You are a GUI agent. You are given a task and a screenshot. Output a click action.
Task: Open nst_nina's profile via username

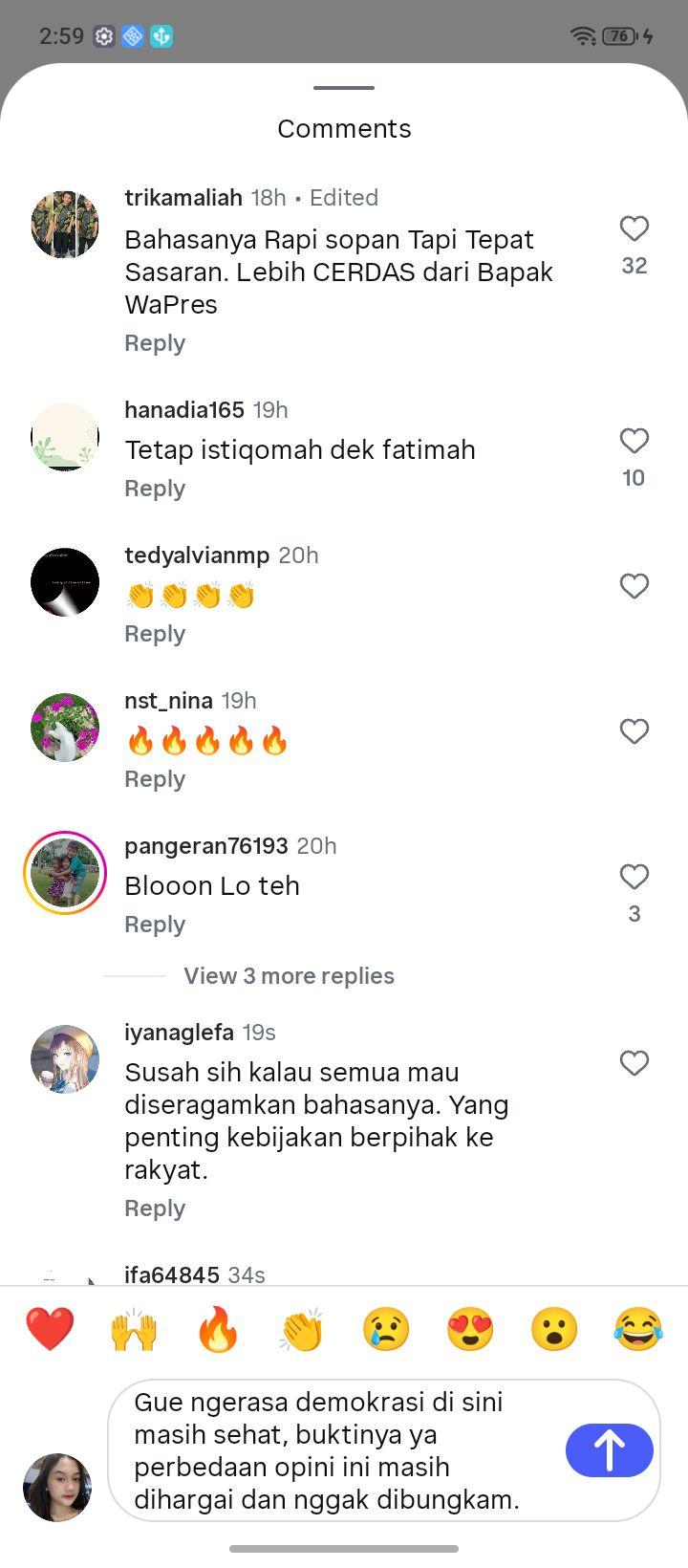point(168,701)
